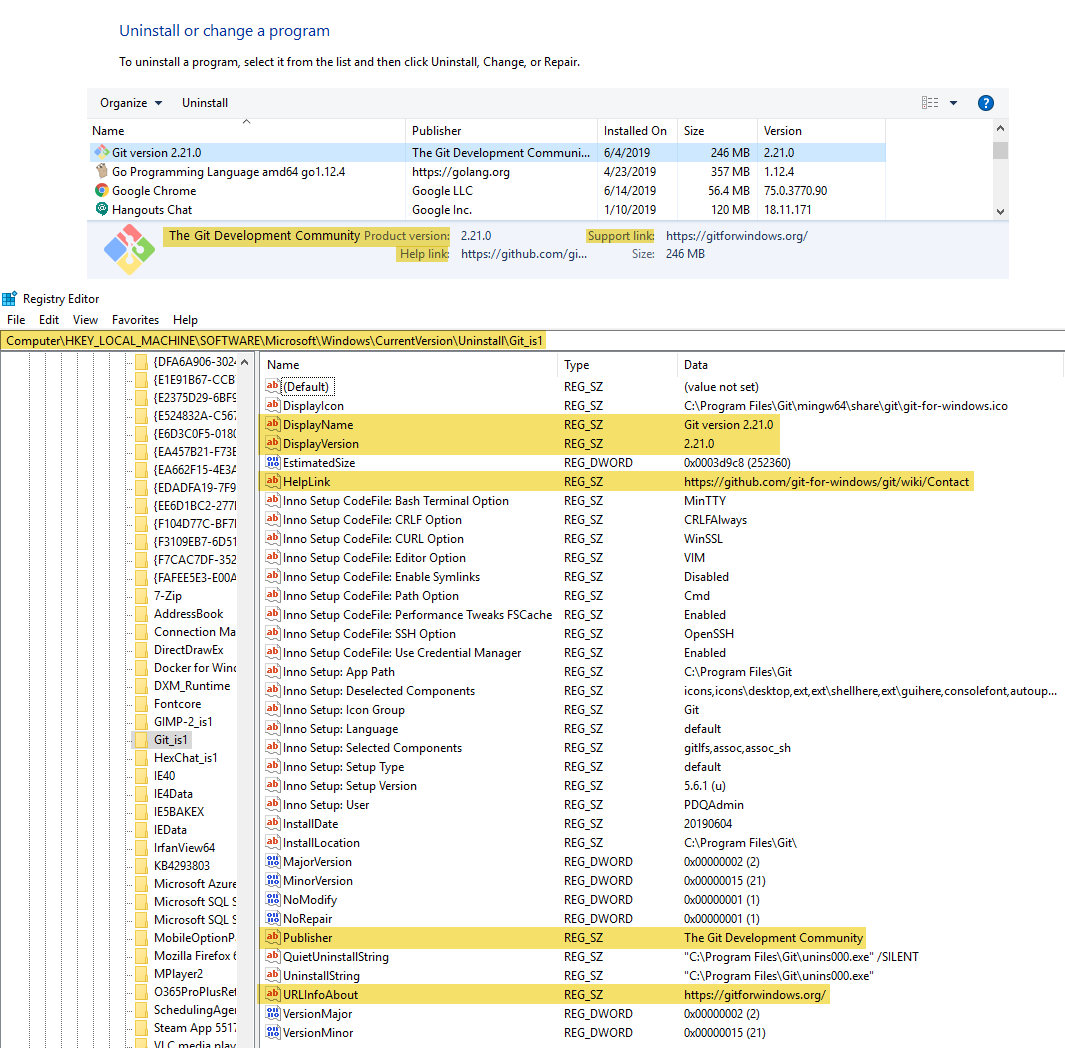Click the Name column sort arrow in programs list
The image size is (1065, 1048).
pos(247,122)
